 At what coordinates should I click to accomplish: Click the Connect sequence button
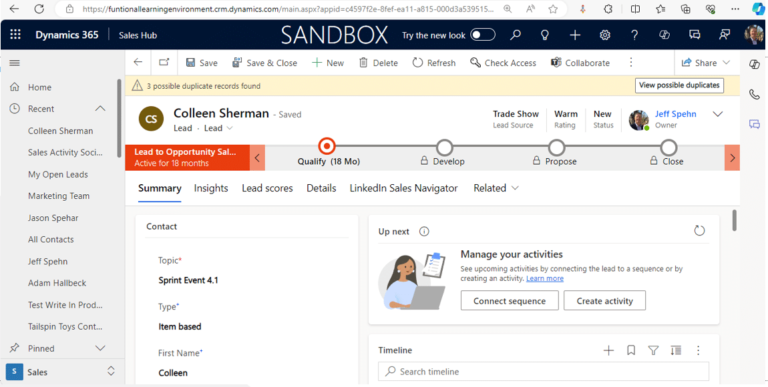click(x=509, y=301)
